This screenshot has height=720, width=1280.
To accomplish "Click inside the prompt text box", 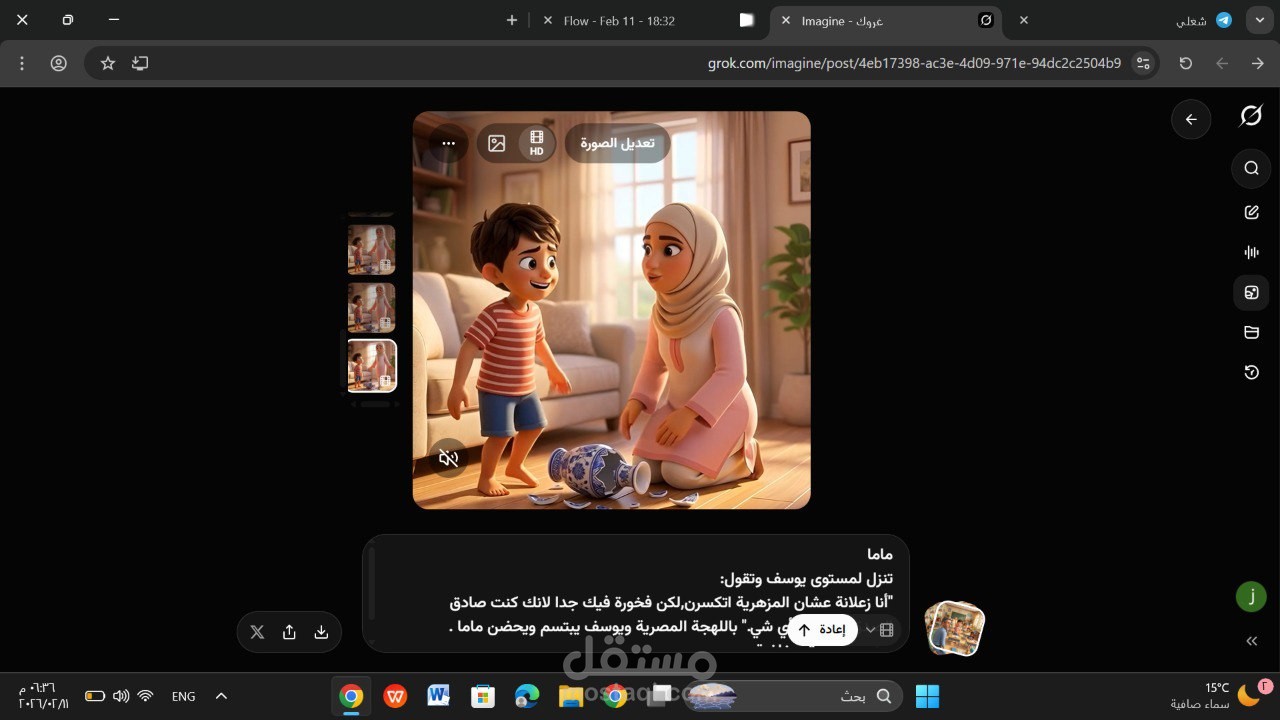I will [635, 592].
